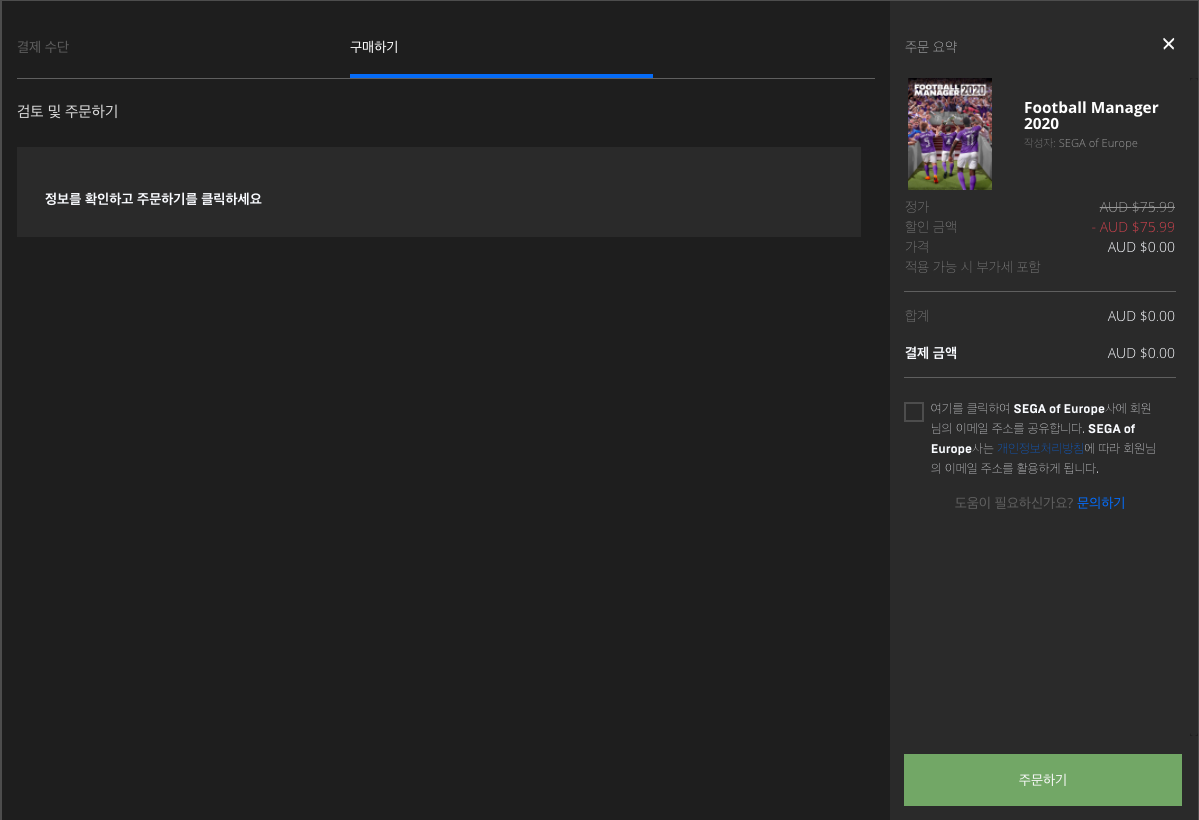Open the 개인정보처리방침 privacy policy link
Image resolution: width=1199 pixels, height=820 pixels.
click(x=1040, y=448)
